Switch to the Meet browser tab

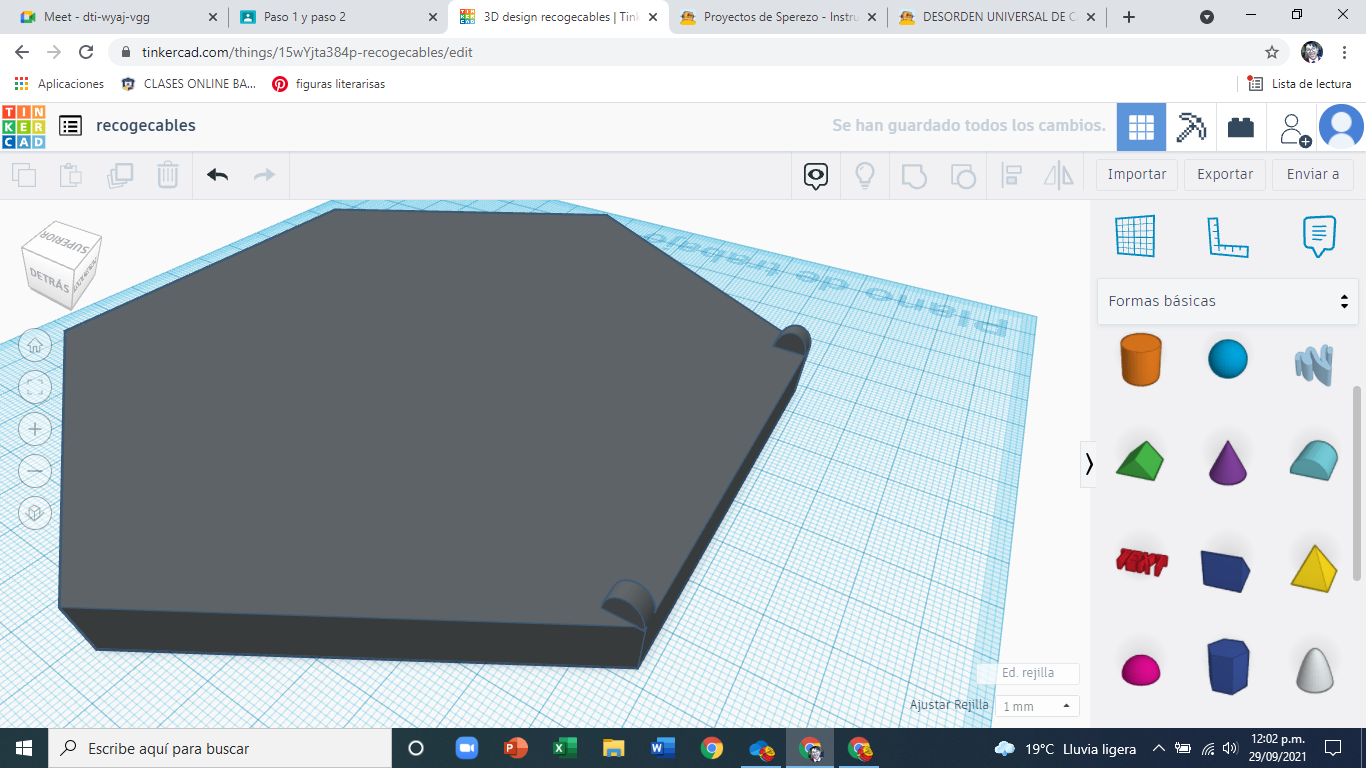[x=116, y=17]
